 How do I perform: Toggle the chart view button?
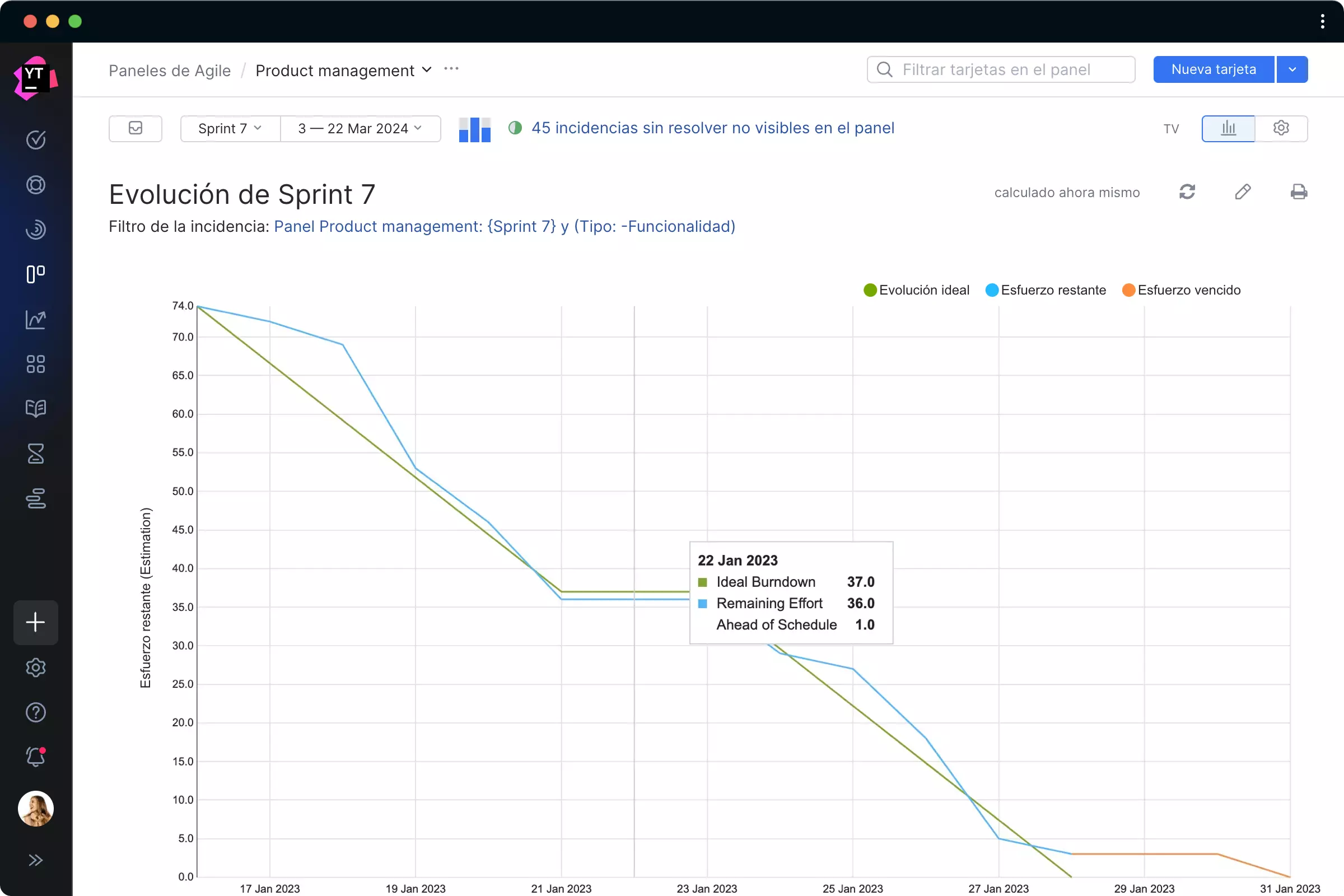tap(1228, 128)
